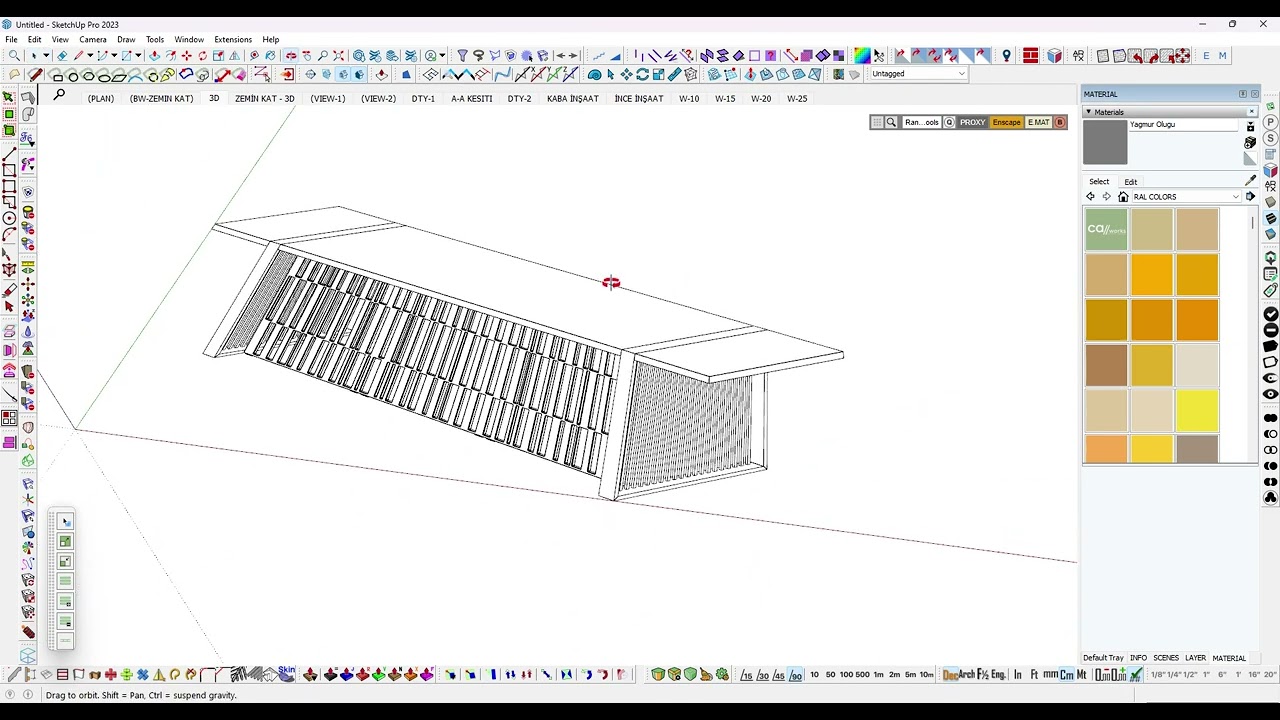This screenshot has height=720, width=1280.
Task: Switch to Edit tab in Materials
Action: (x=1130, y=181)
